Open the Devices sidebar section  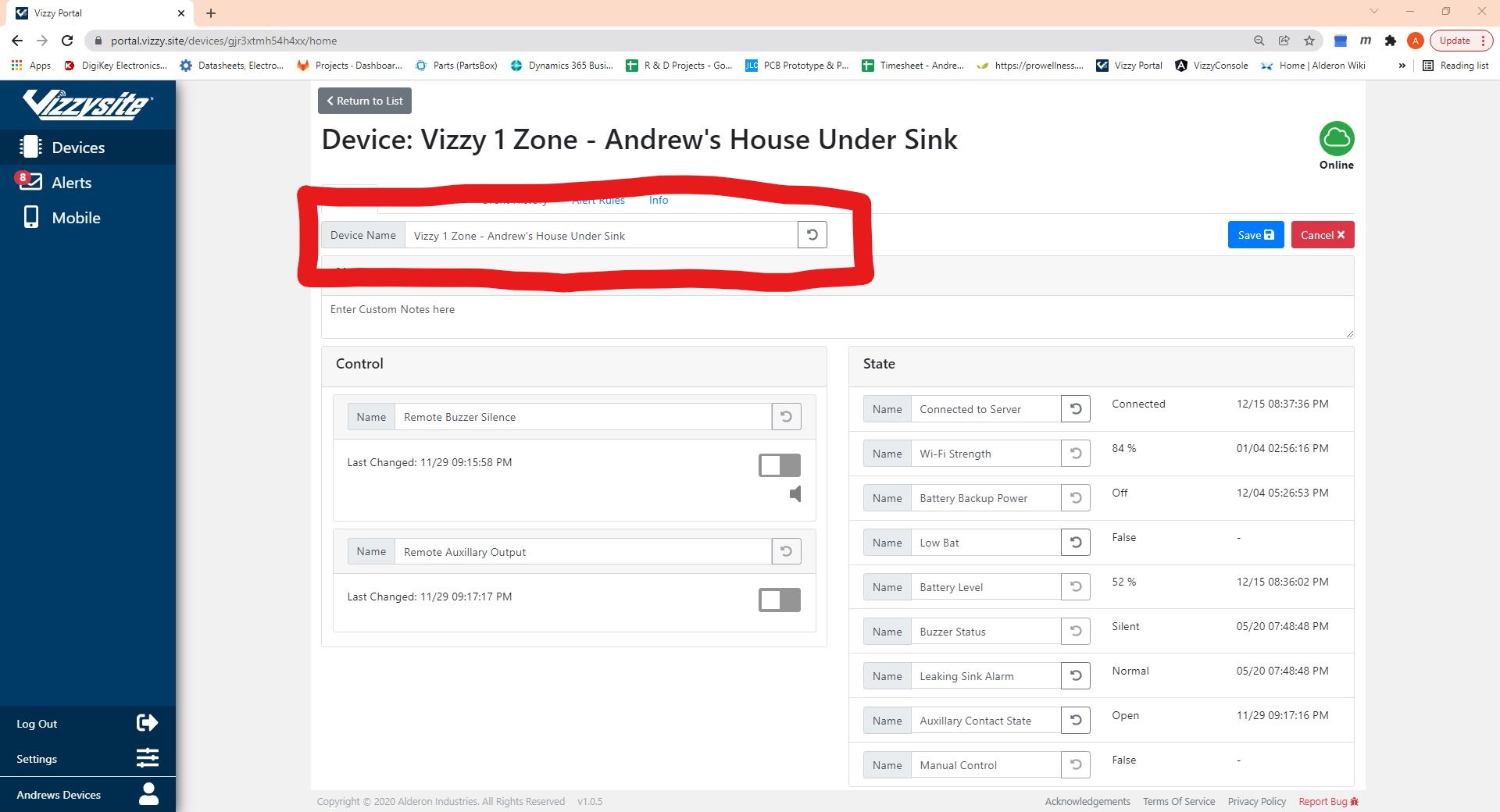tap(87, 147)
